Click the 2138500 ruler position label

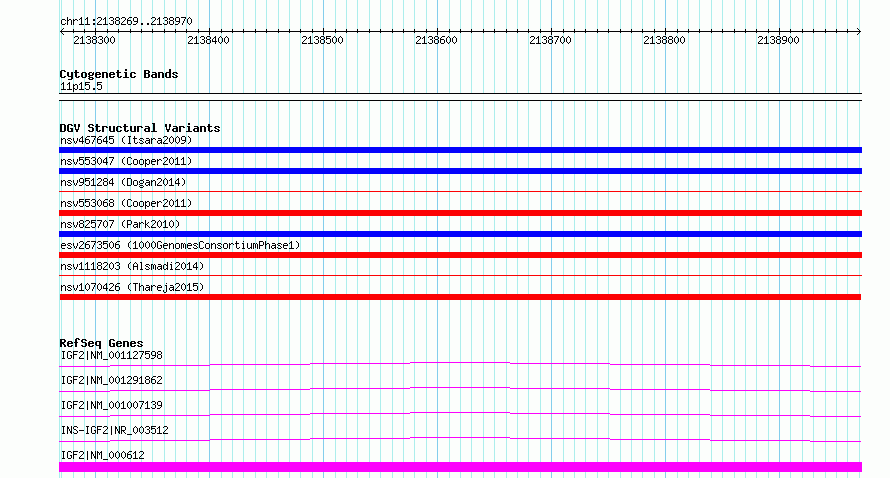point(322,40)
